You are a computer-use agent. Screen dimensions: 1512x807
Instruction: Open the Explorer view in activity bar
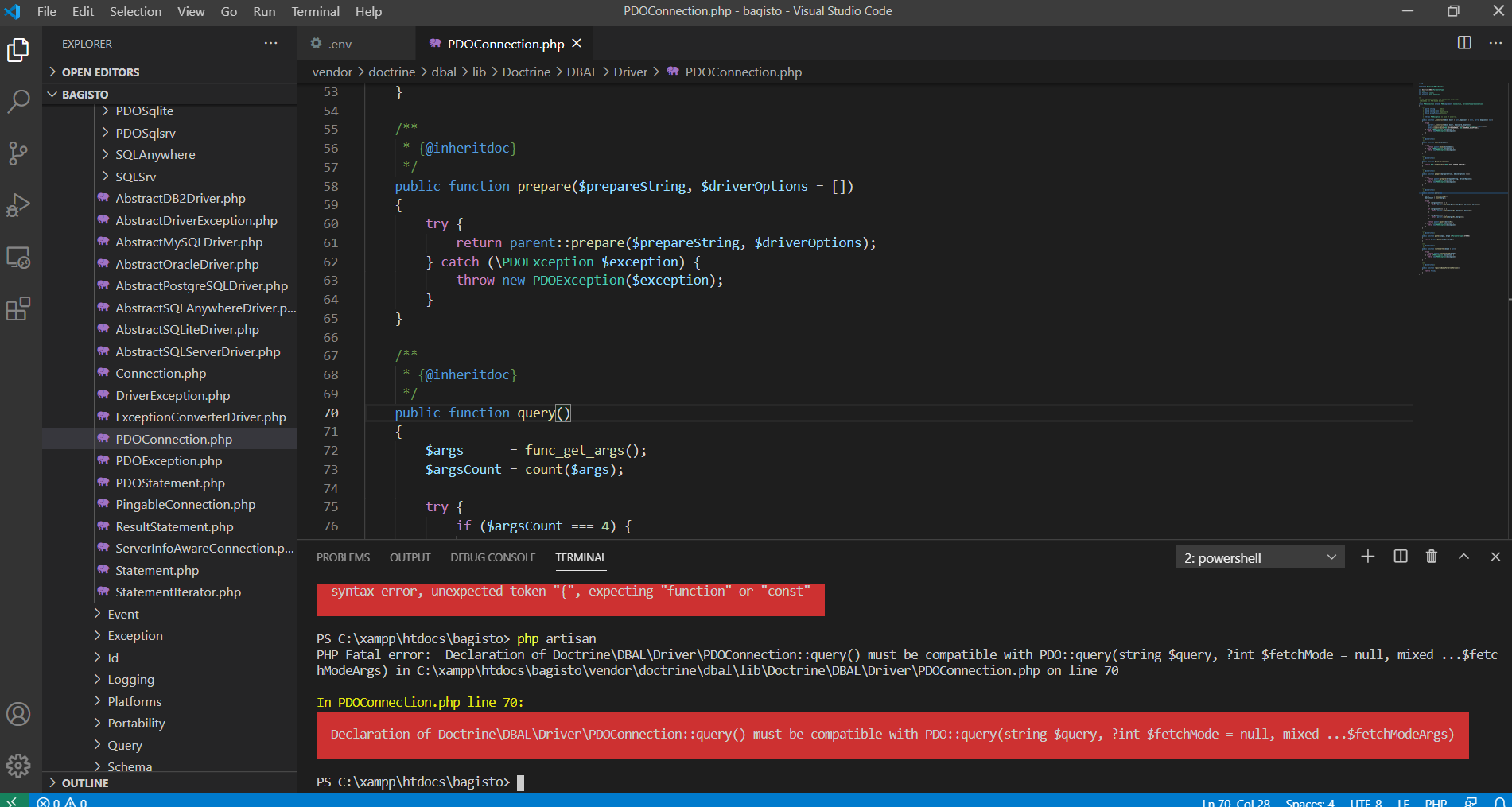pyautogui.click(x=18, y=50)
